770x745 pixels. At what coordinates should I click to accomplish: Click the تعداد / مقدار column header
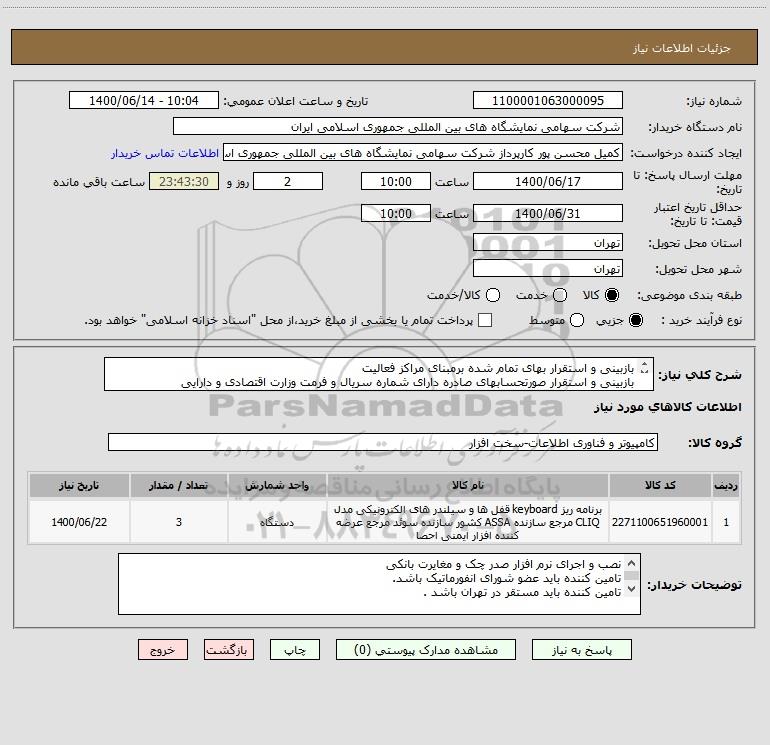pos(179,485)
